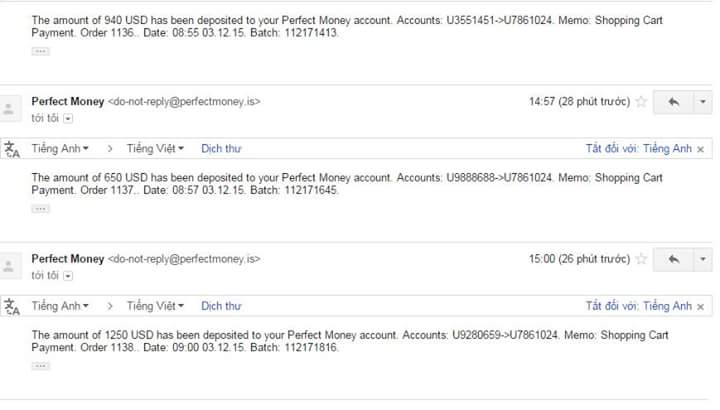Image resolution: width=720 pixels, height=410 pixels.
Task: Open more options for the 15:00 email
Action: (x=702, y=259)
